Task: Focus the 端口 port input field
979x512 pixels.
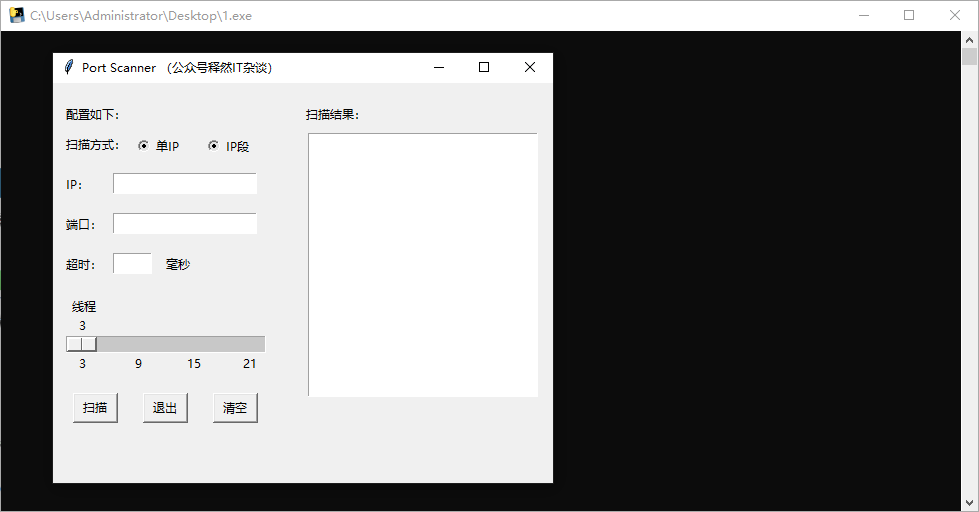Action: click(x=185, y=224)
